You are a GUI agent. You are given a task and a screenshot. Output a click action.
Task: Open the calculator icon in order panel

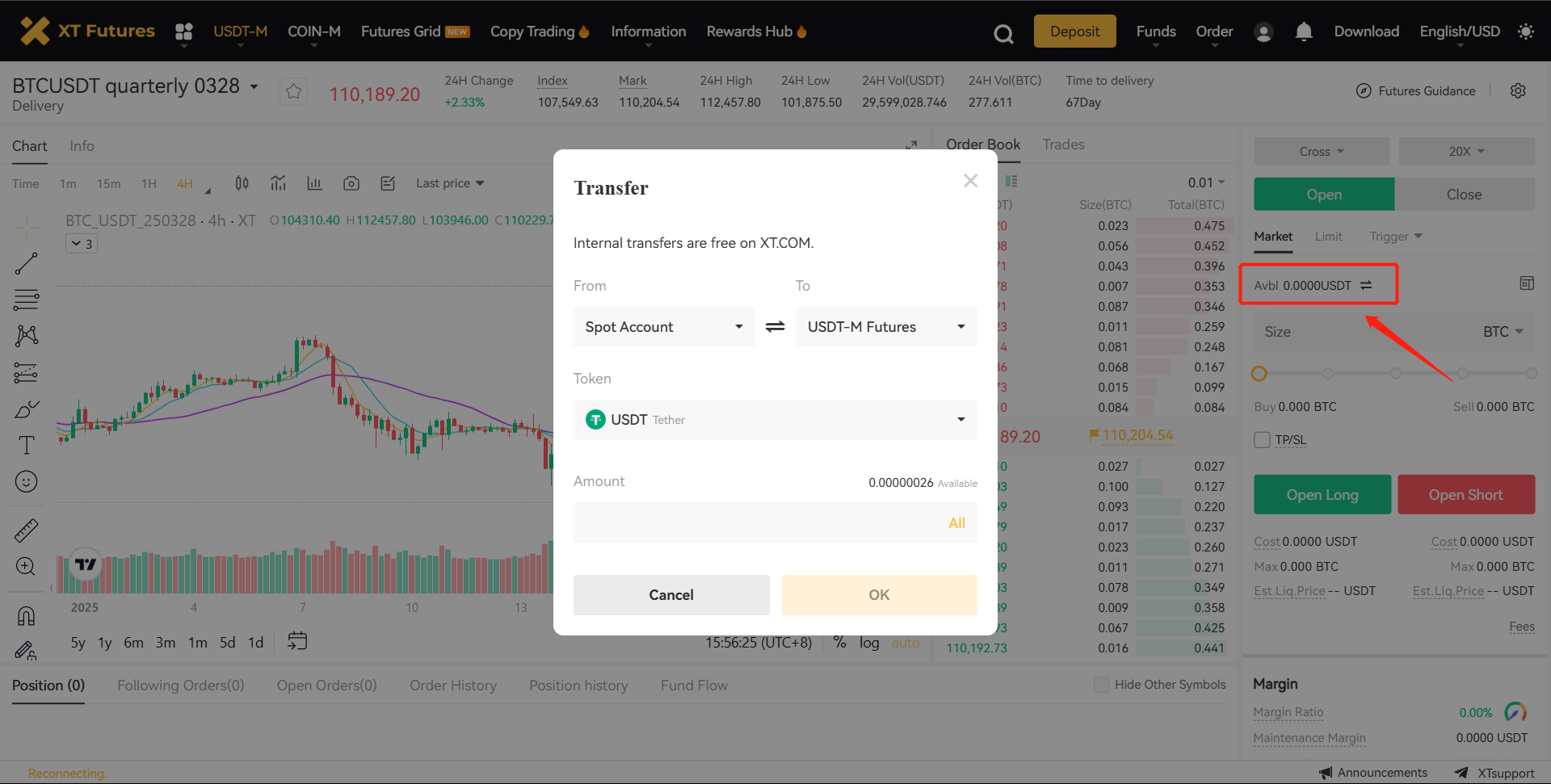(1527, 283)
